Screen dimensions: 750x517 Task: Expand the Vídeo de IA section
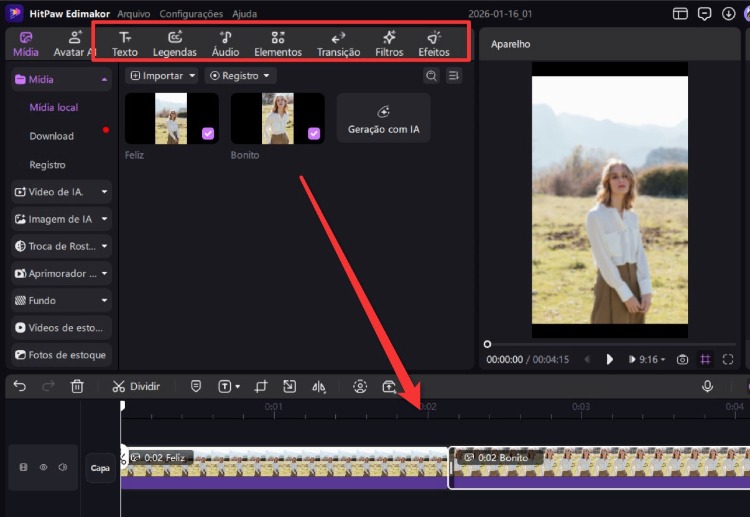[61, 192]
